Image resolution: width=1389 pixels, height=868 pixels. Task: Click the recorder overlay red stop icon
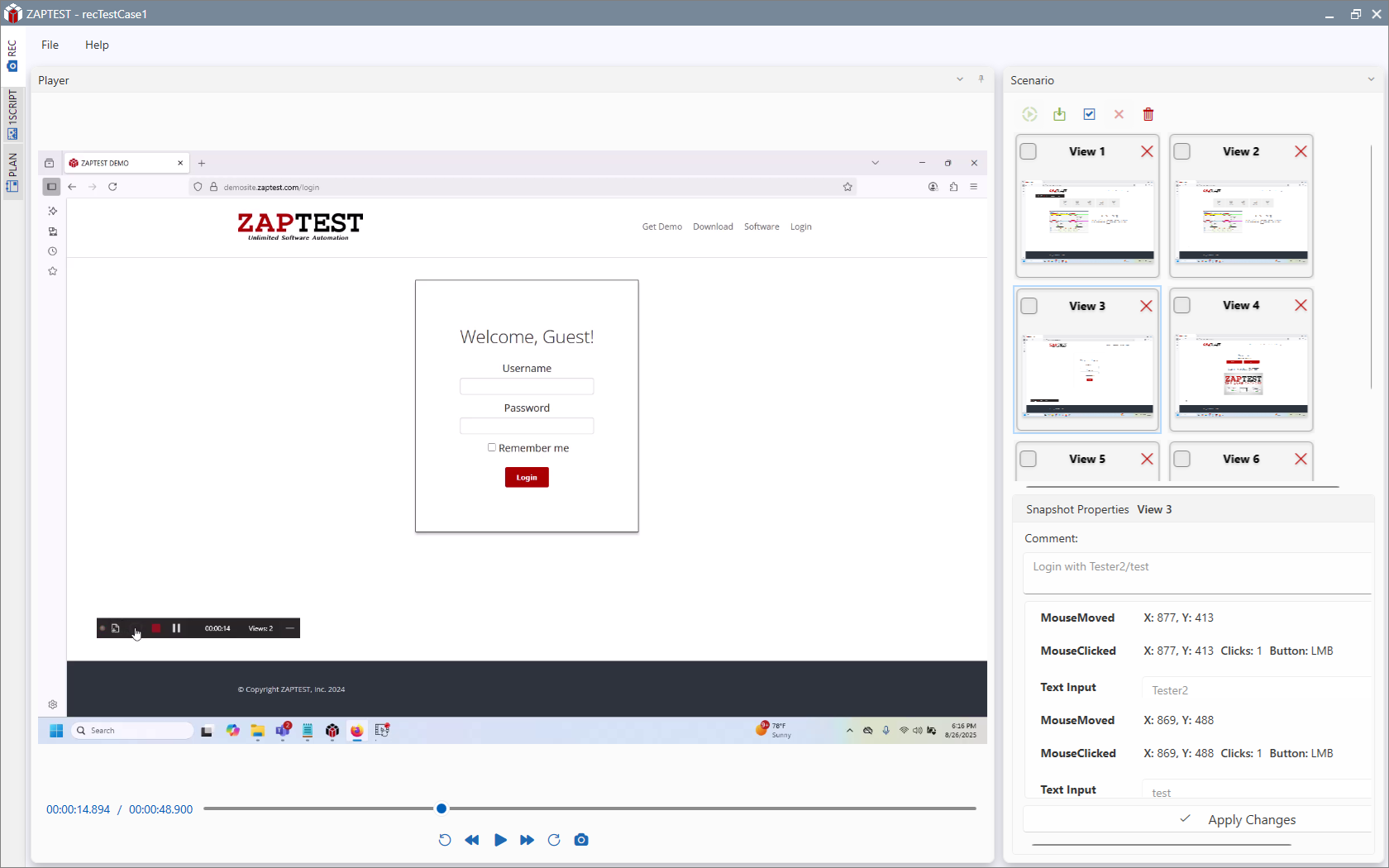tap(155, 628)
